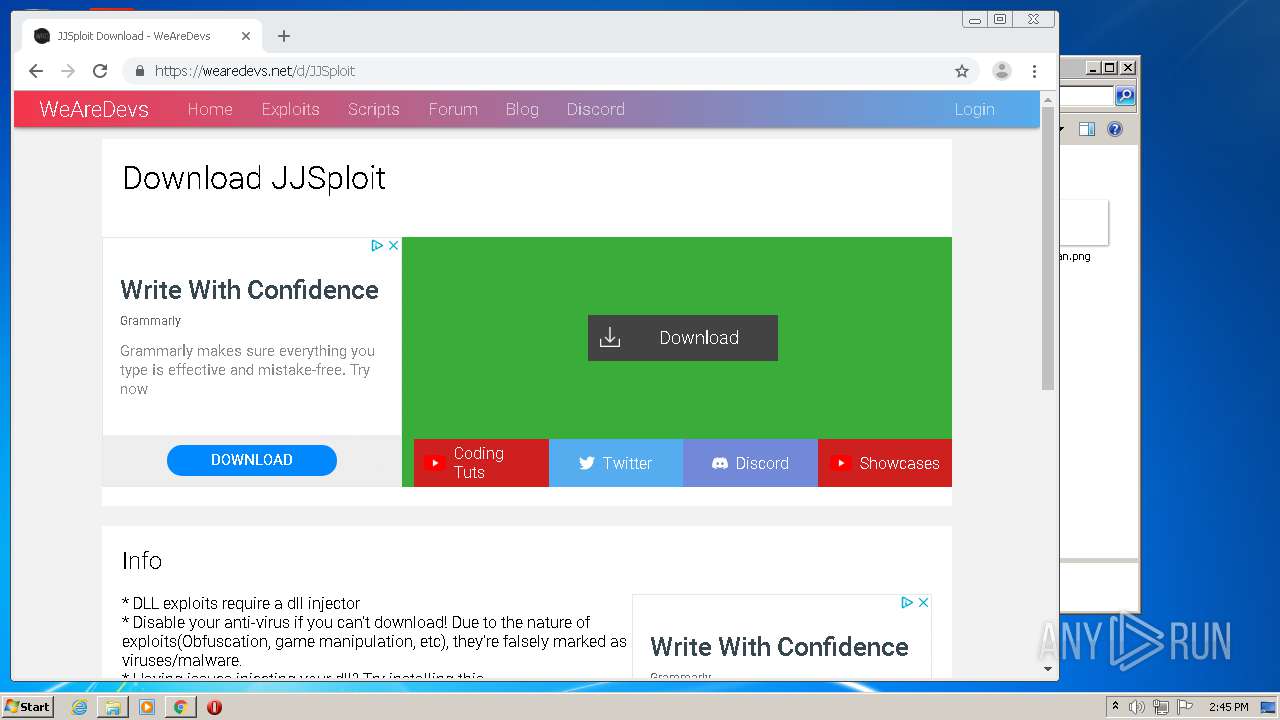Click the page scrollbar down arrow
The width and height of the screenshot is (1280, 720).
pyautogui.click(x=1048, y=669)
